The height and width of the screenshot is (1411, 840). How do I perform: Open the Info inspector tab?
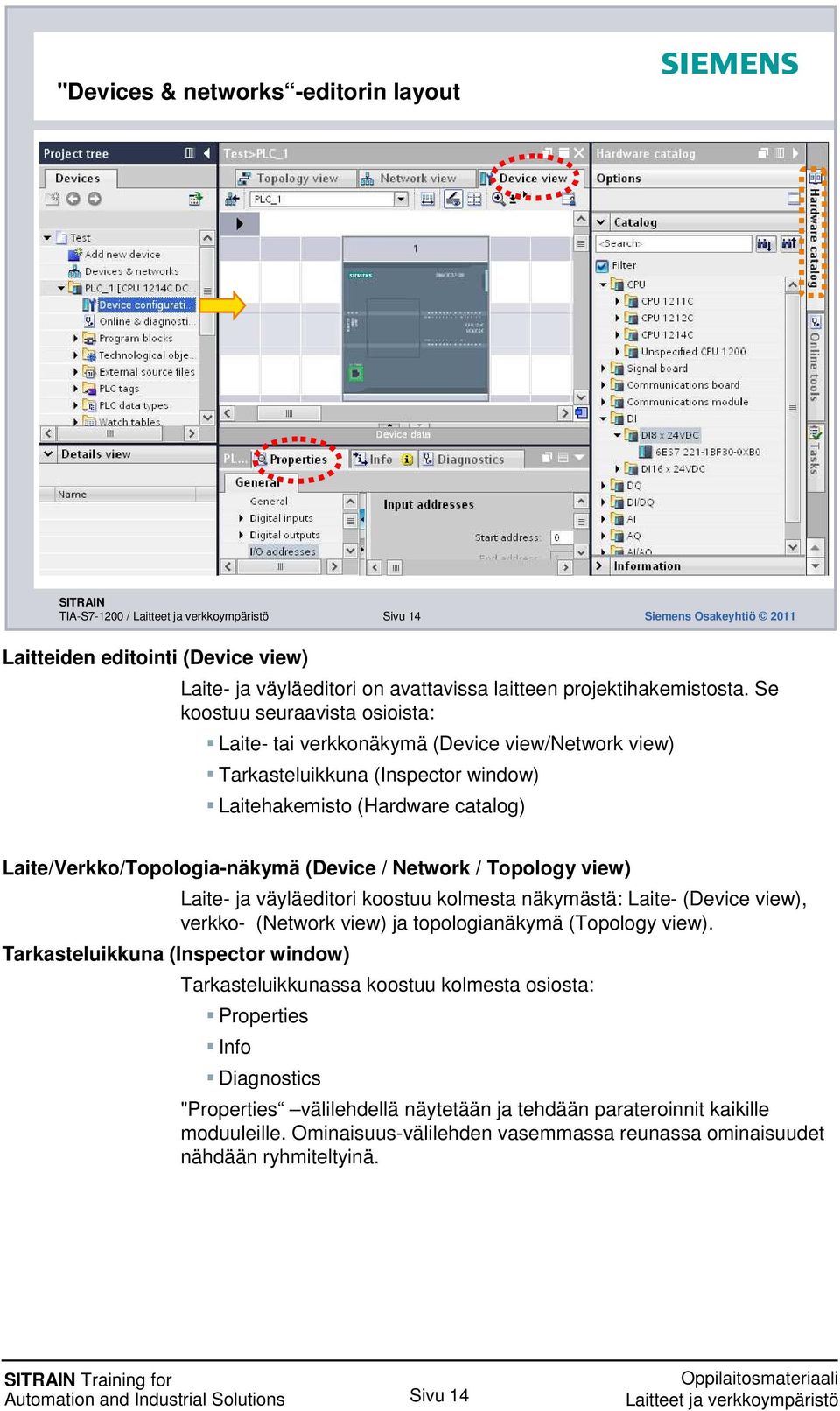pos(381,459)
